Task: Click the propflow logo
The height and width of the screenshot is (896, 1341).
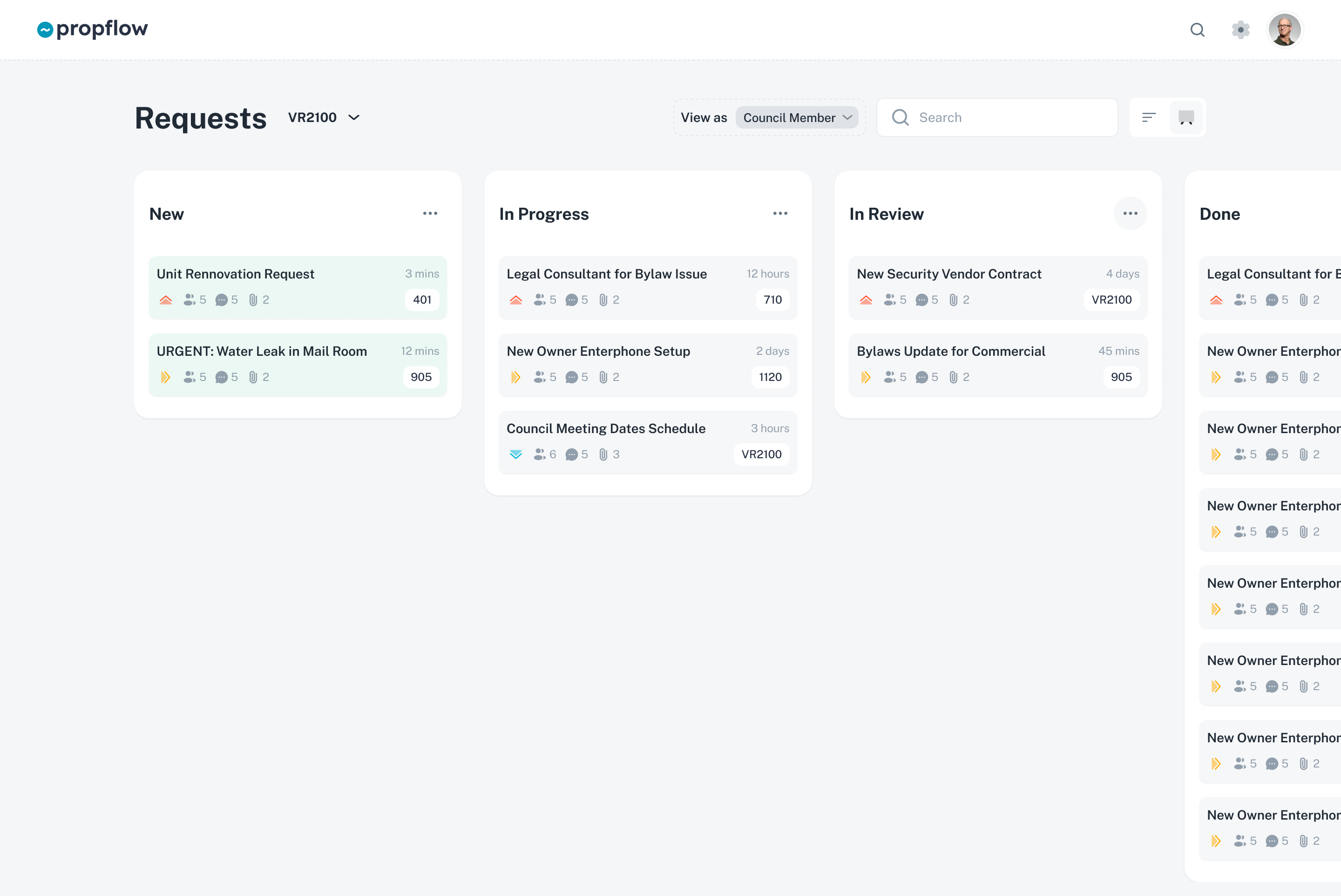Action: [93, 28]
